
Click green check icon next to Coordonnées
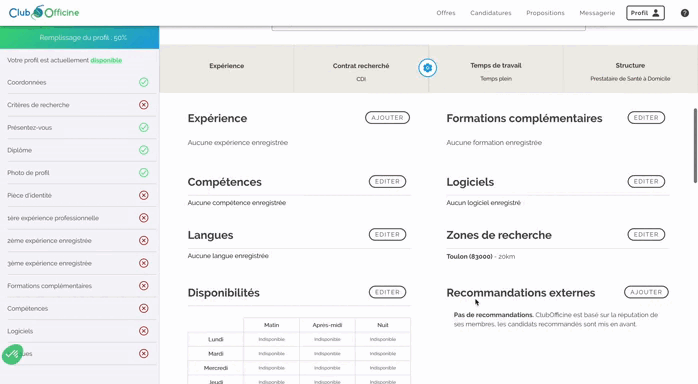(144, 82)
